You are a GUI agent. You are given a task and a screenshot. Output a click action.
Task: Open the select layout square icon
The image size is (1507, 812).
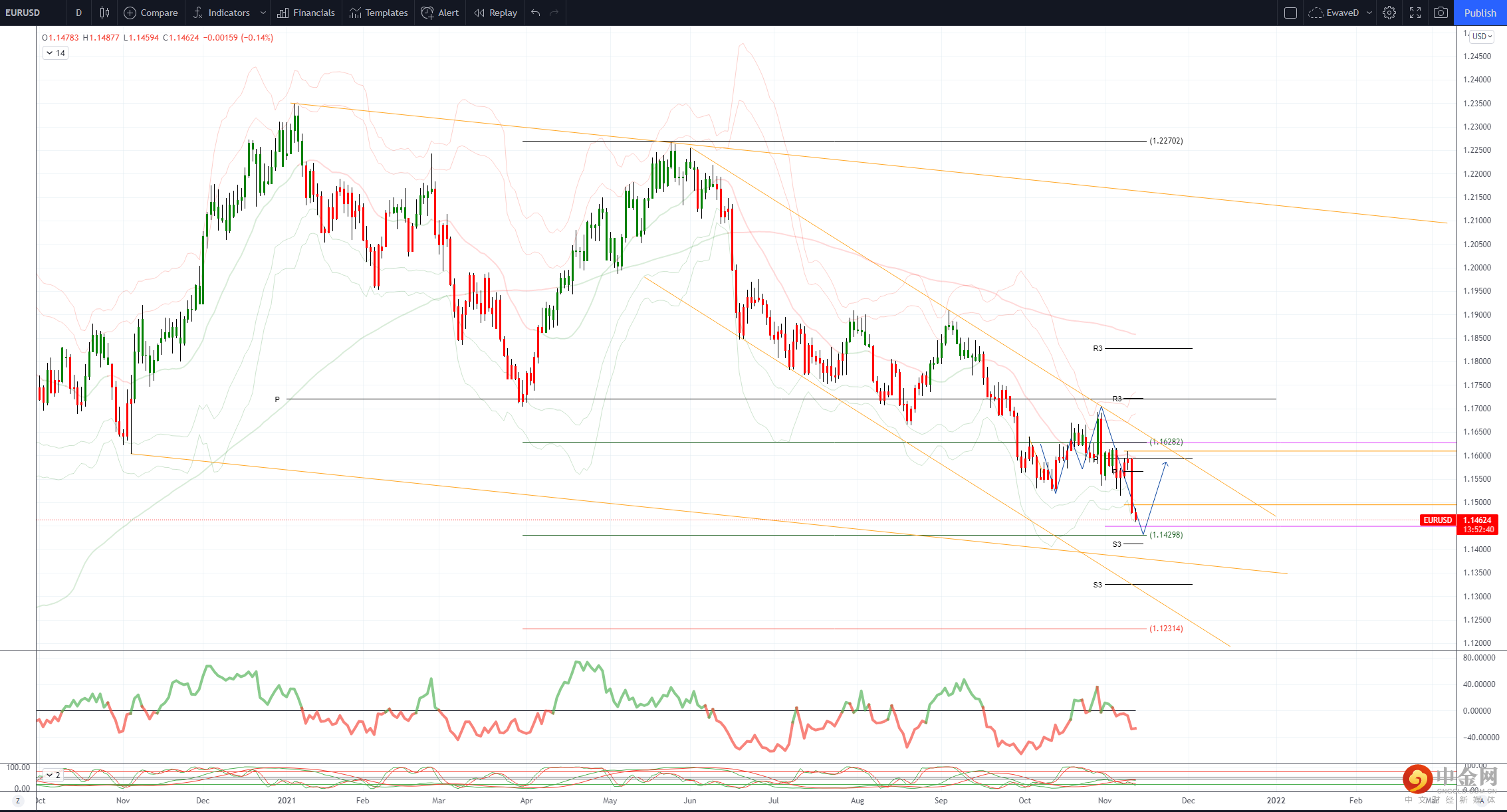pyautogui.click(x=1290, y=13)
